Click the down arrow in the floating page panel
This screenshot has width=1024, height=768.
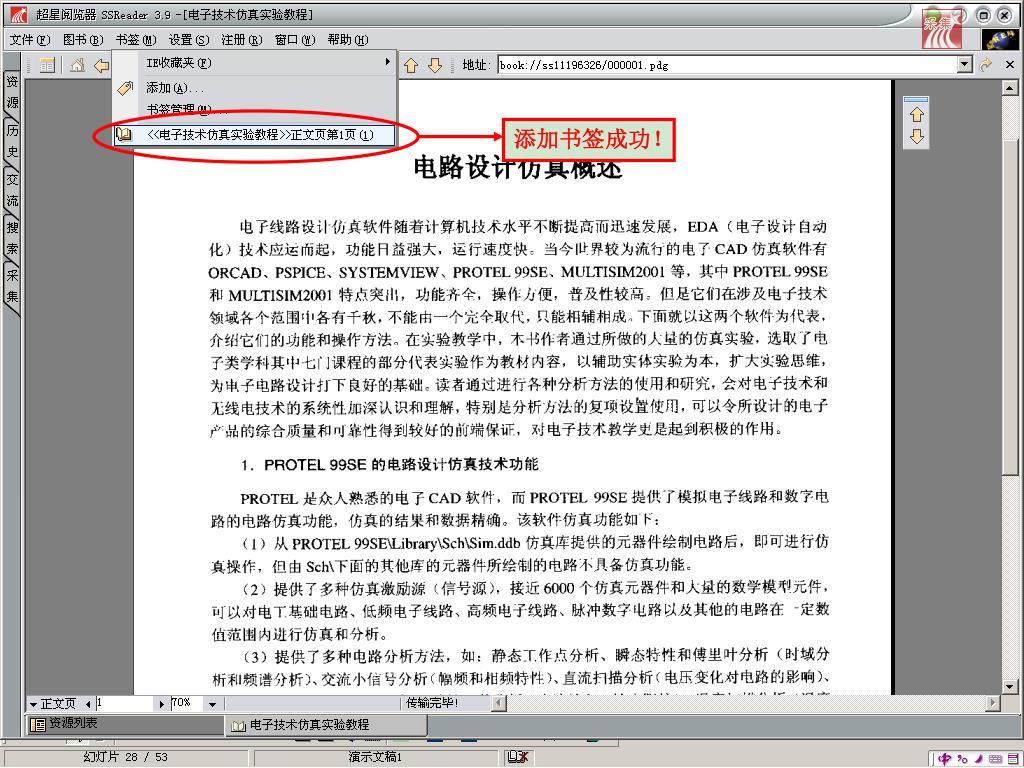point(917,136)
